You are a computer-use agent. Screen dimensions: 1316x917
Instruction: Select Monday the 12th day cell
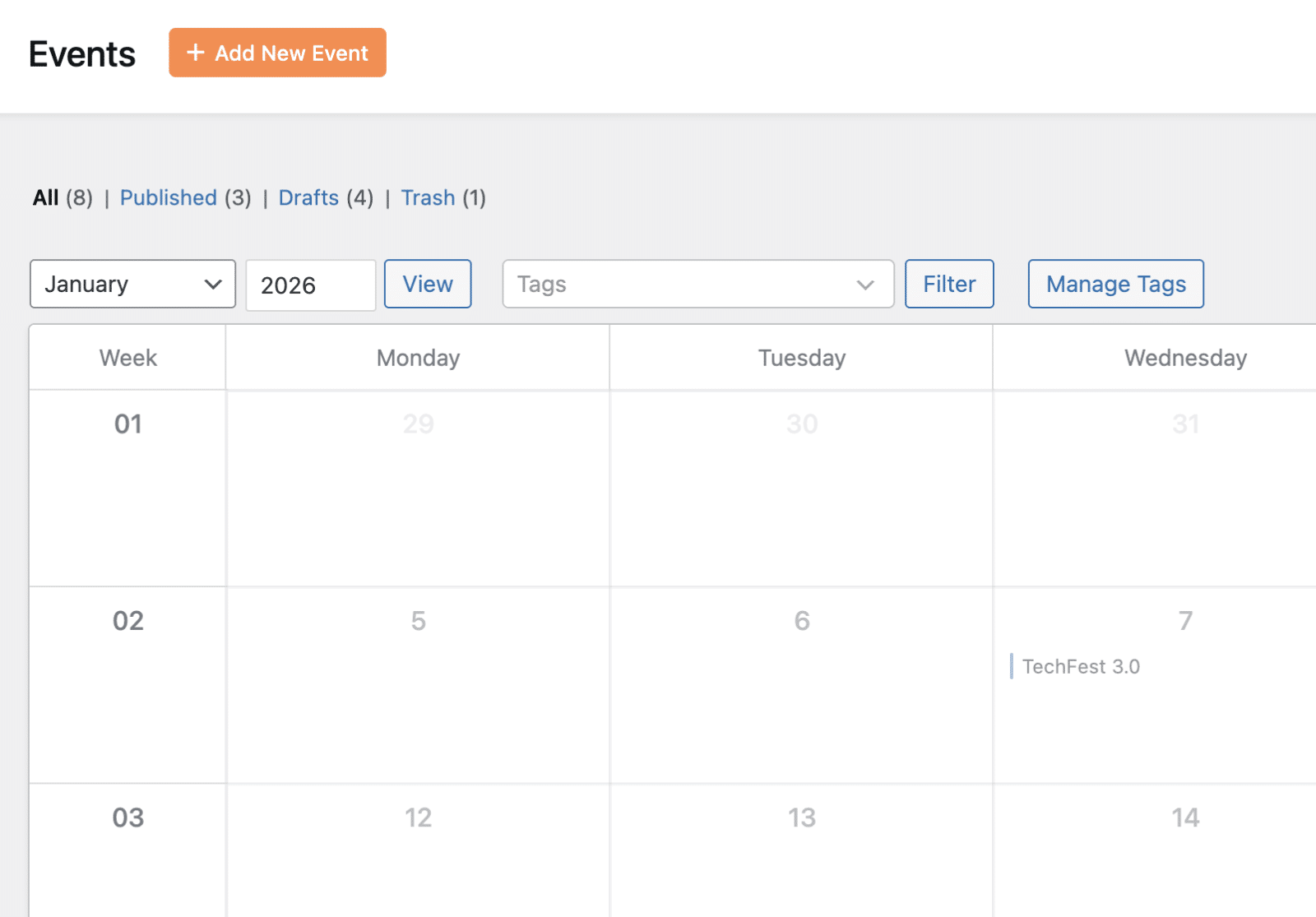418,851
